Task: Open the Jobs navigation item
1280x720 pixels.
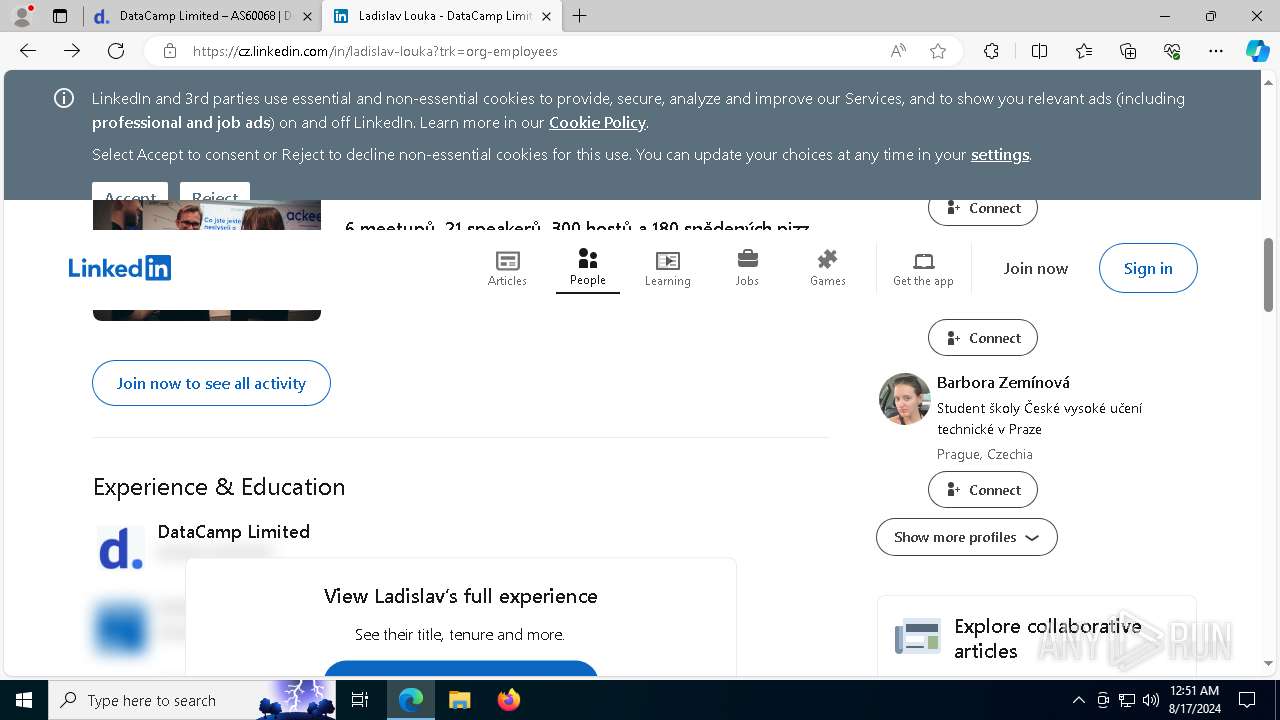Action: [x=747, y=268]
